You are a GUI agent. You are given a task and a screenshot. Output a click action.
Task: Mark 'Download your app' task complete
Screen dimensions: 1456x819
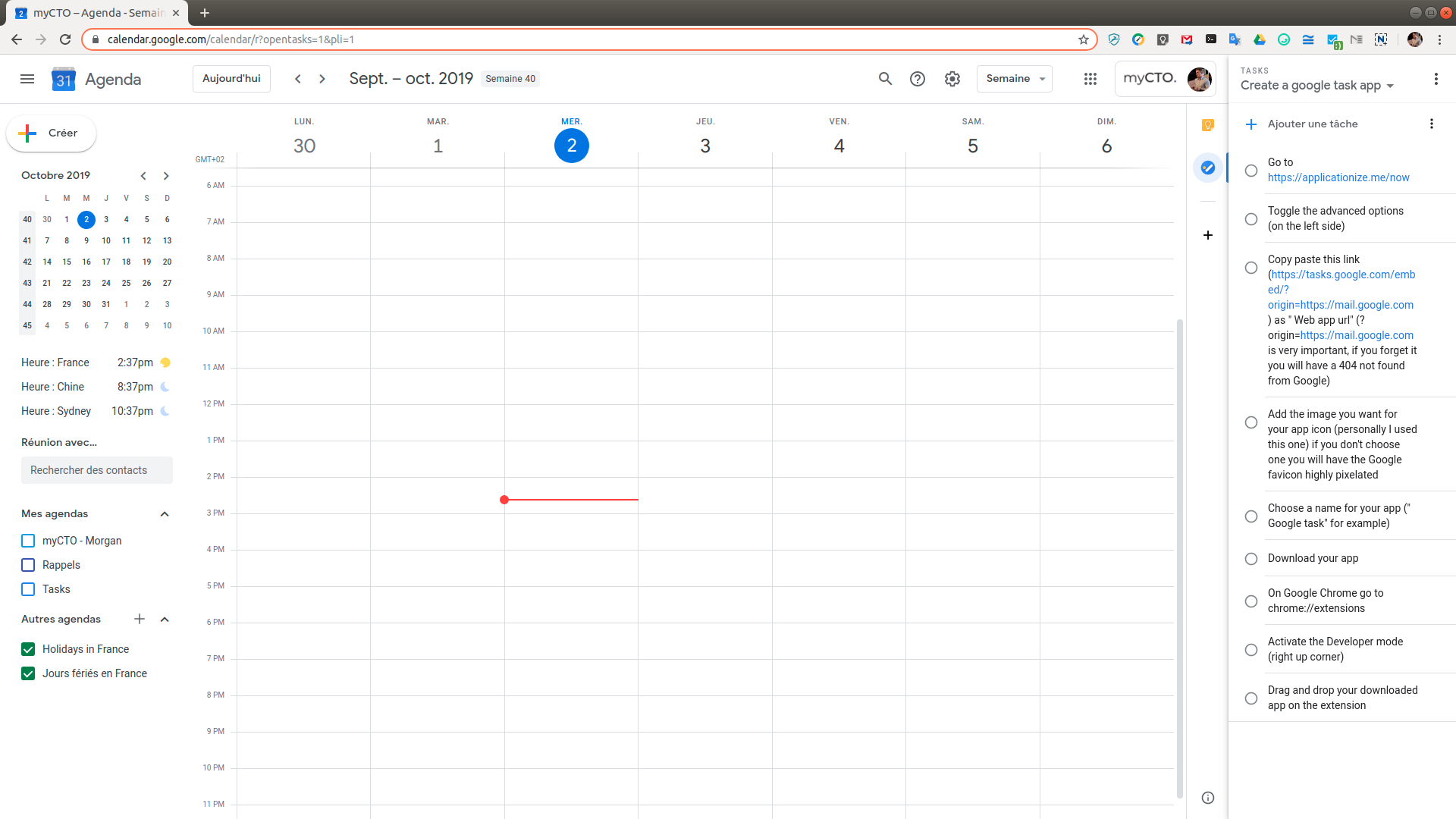[1251, 559]
